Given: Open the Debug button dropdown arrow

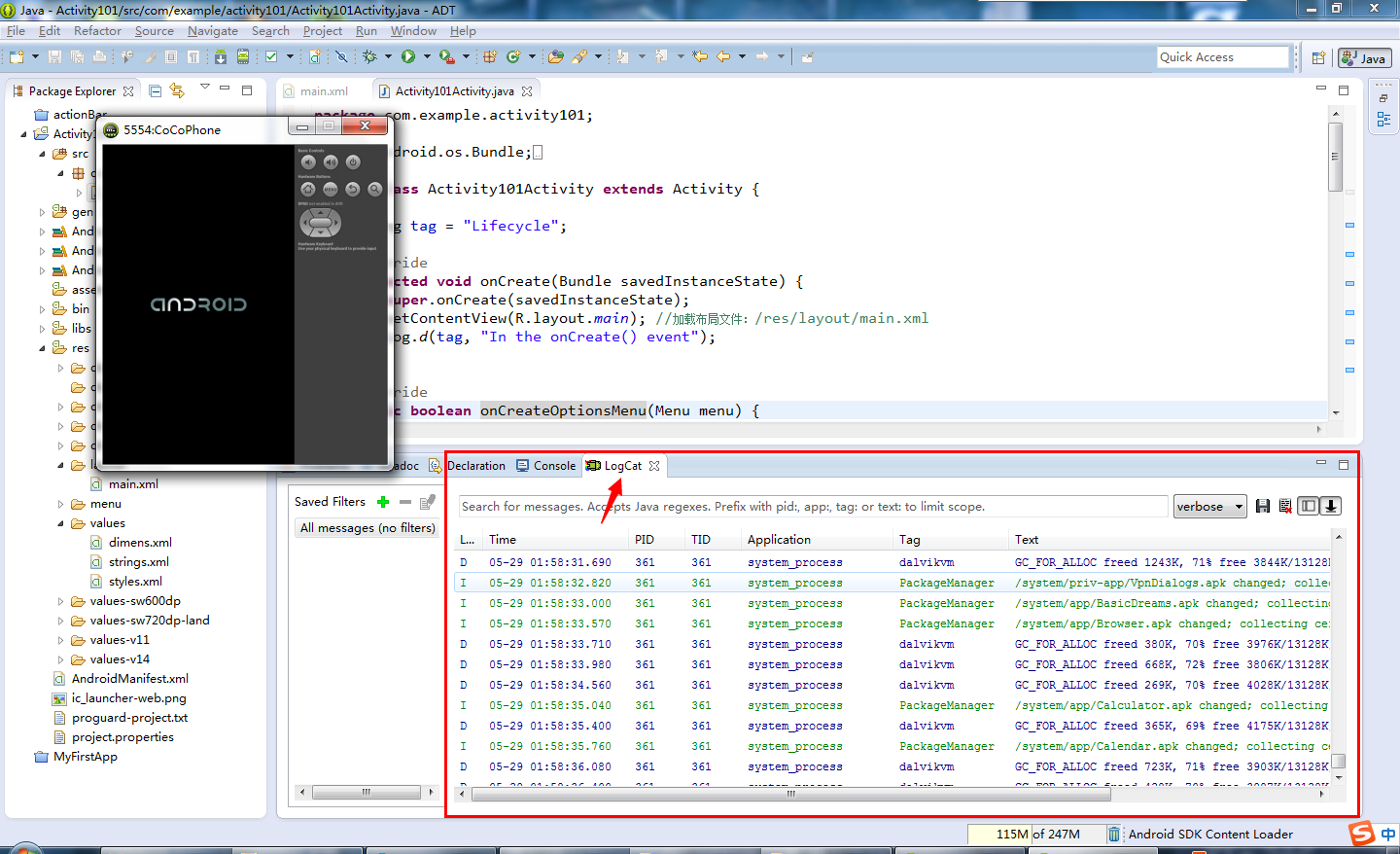Looking at the screenshot, I should pyautogui.click(x=388, y=56).
